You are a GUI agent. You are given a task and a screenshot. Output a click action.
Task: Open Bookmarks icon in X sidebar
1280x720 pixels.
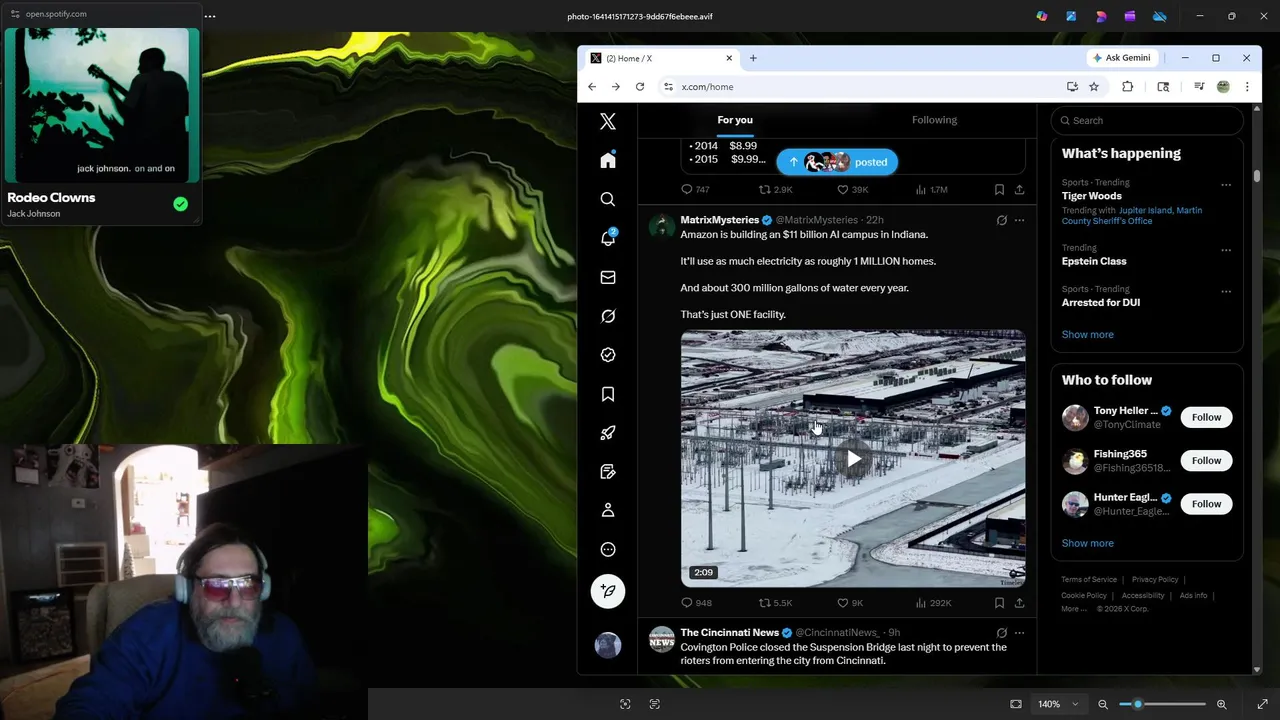click(x=608, y=394)
